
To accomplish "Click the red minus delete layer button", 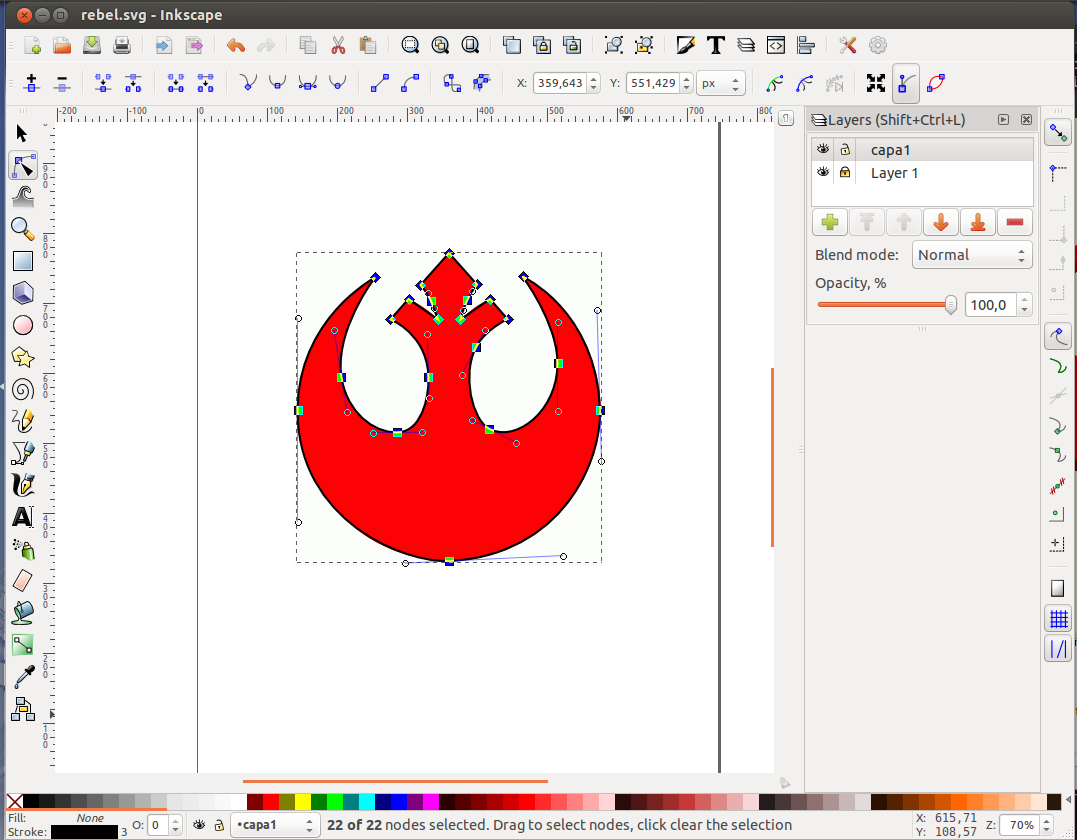I will pos(1015,222).
